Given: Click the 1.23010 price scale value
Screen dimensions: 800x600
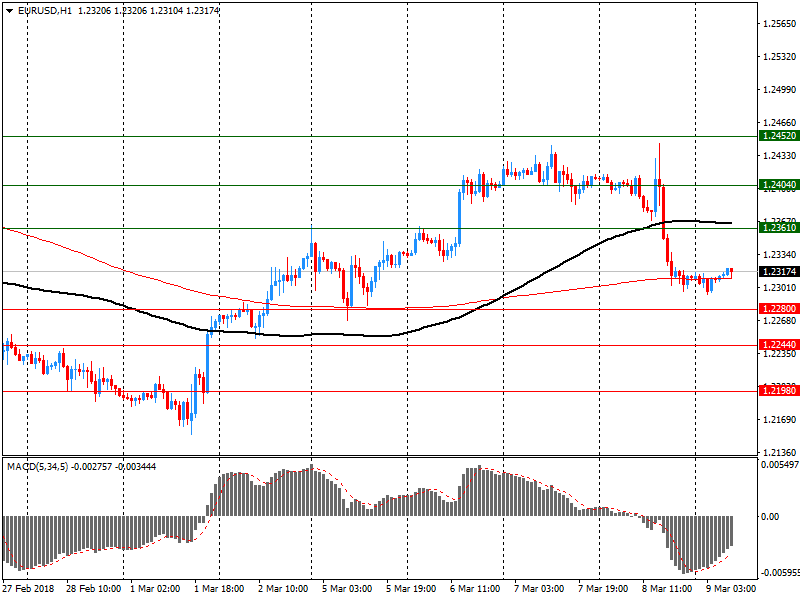Looking at the screenshot, I should (x=780, y=288).
